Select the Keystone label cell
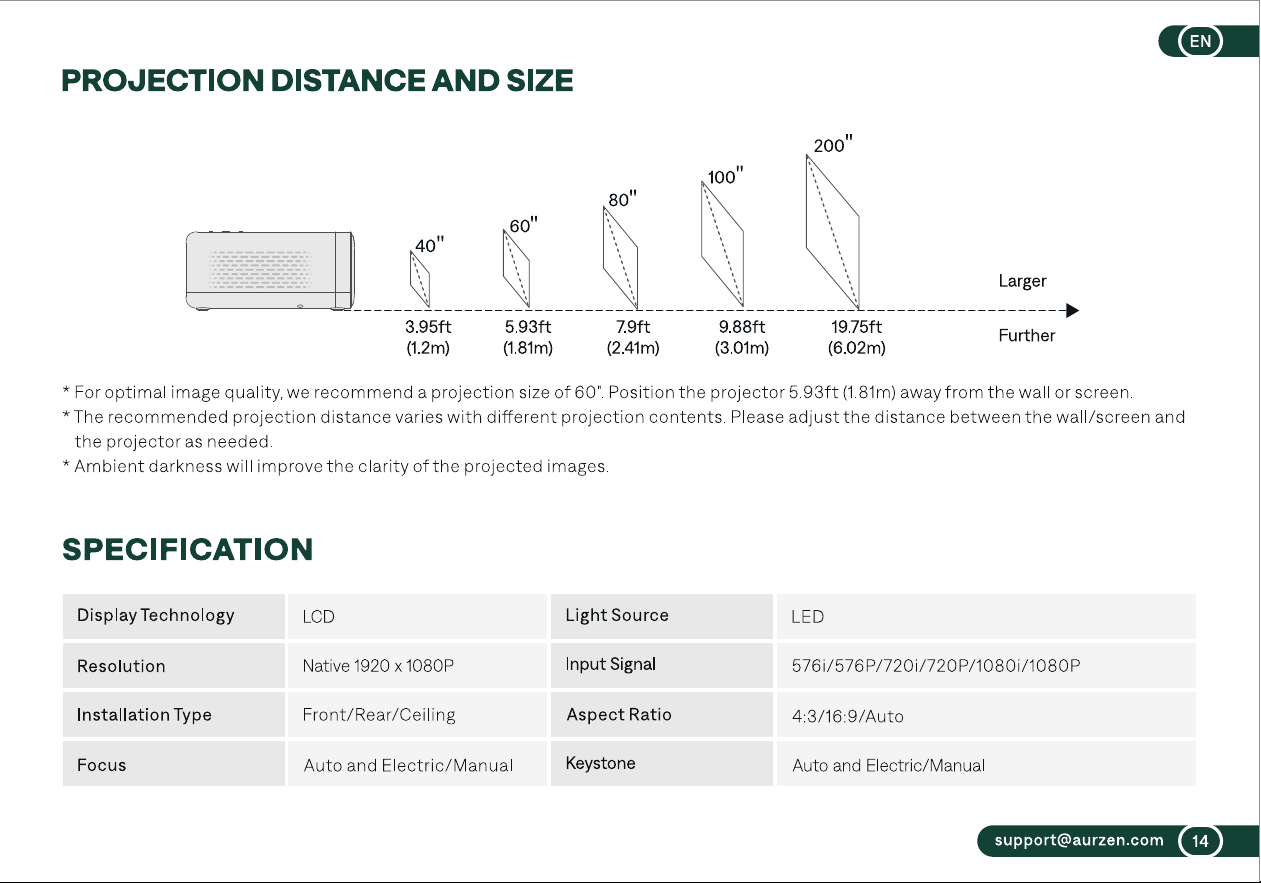1261x883 pixels. 661,763
